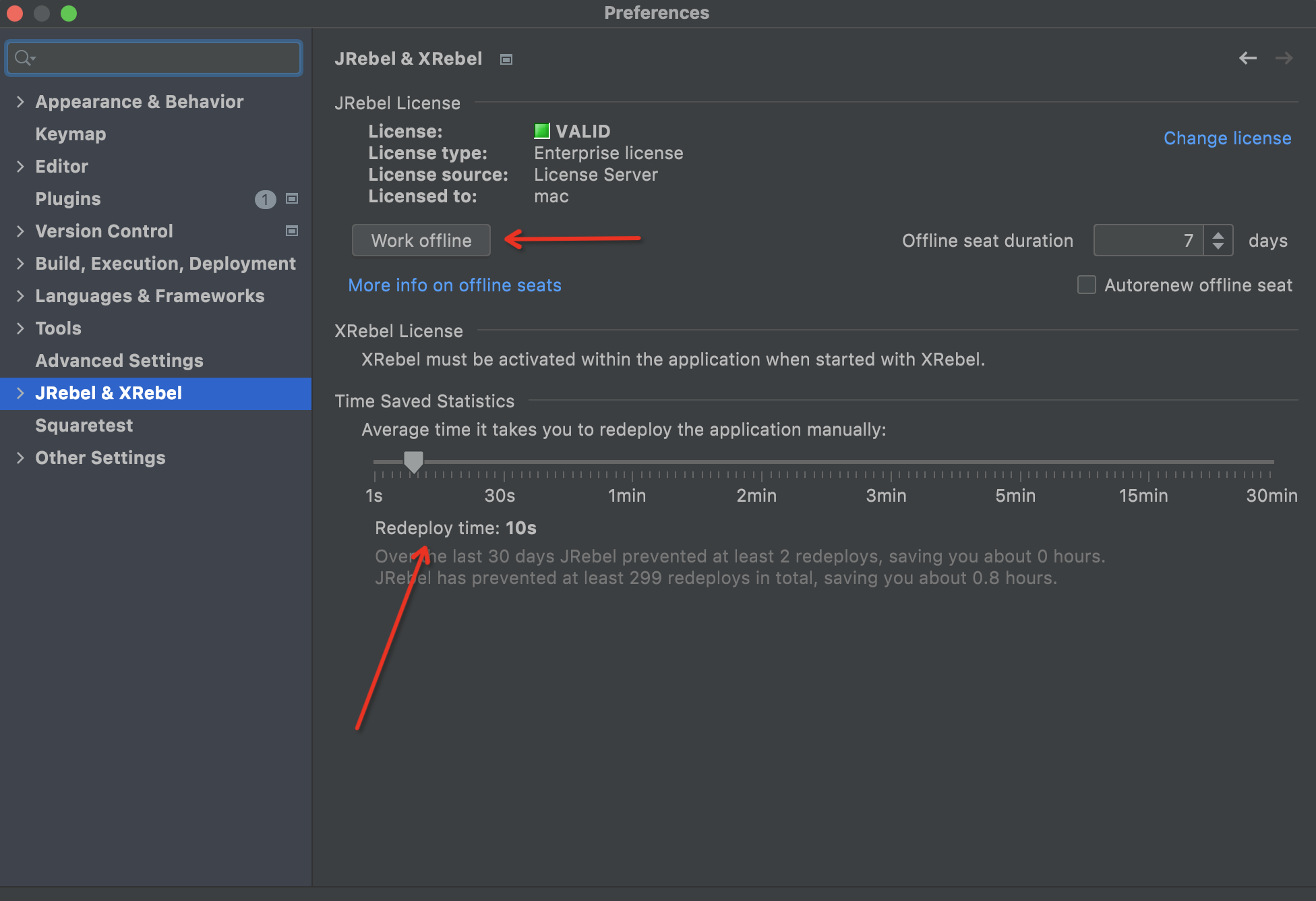Enable Autorenew offline seat checkbox
This screenshot has width=1316, height=901.
tap(1086, 285)
